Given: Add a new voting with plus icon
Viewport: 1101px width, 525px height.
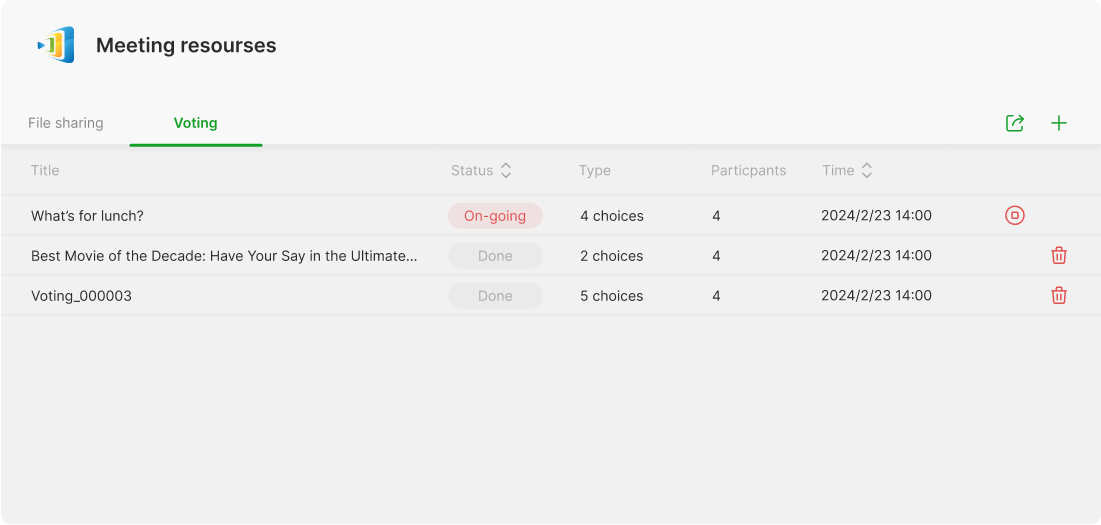Looking at the screenshot, I should [x=1059, y=124].
